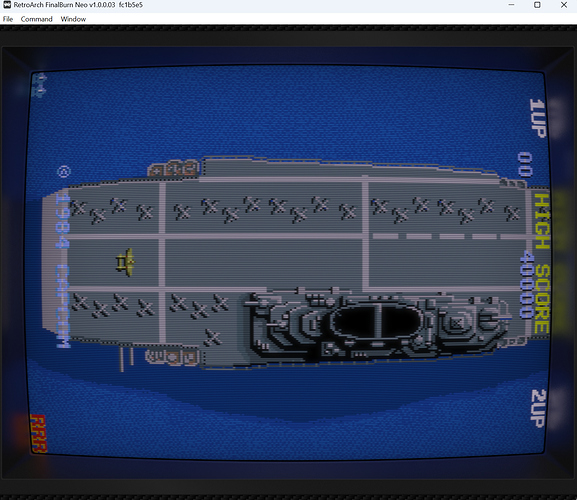Select the yellow player fighter plane
Screen dimensions: 577x500
125,262
